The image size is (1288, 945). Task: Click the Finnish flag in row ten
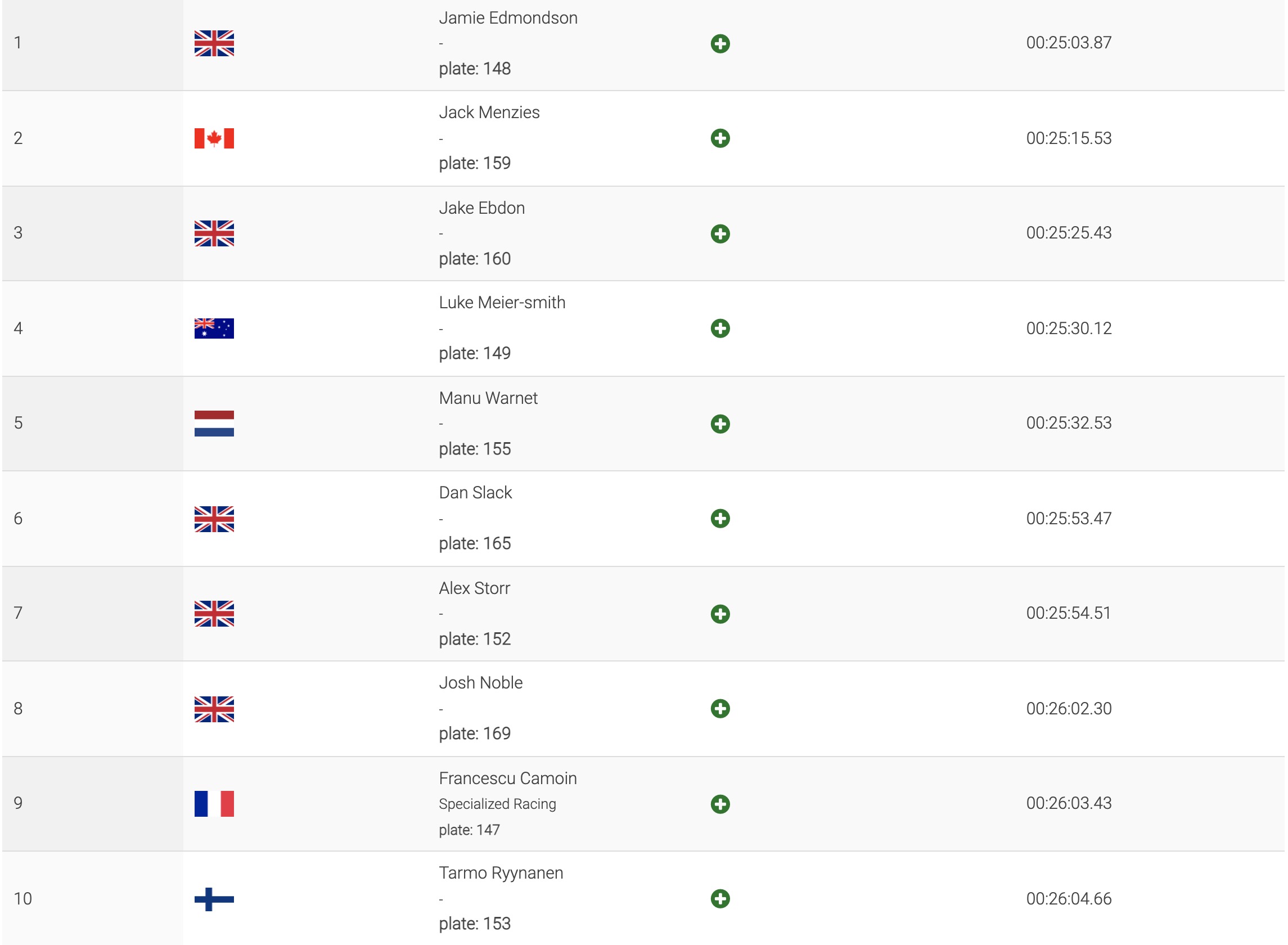click(214, 899)
